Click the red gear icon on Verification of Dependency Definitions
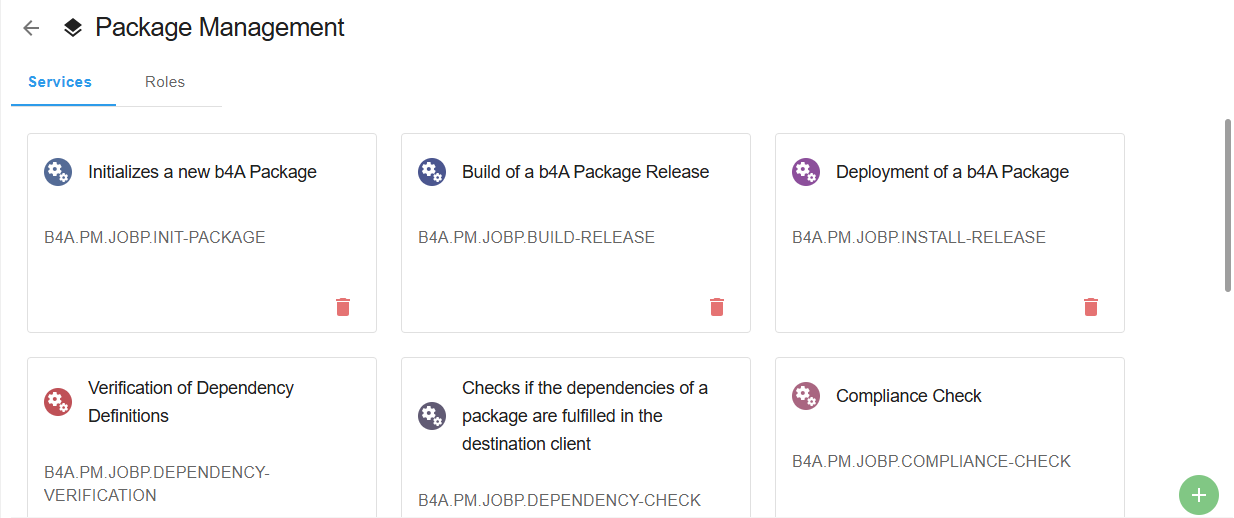 58,402
